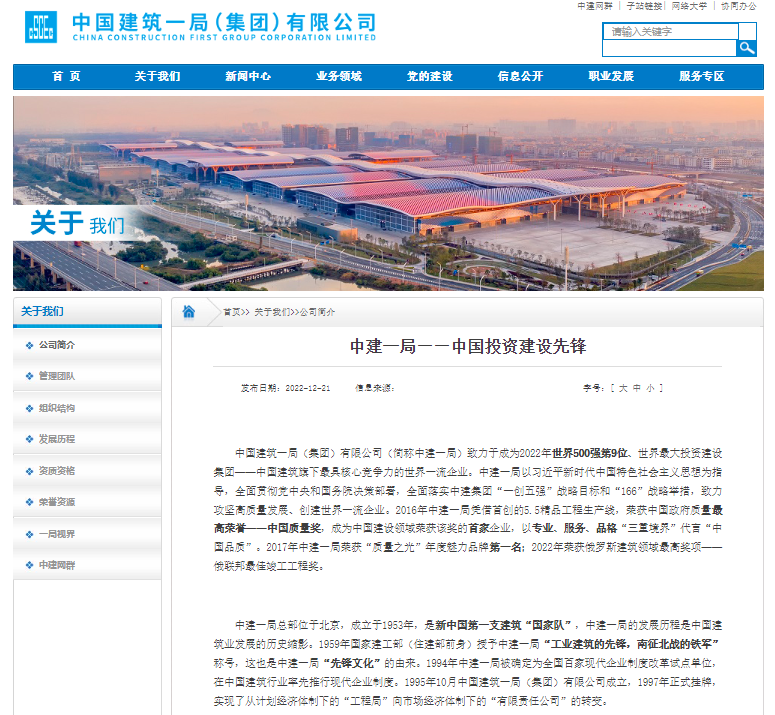Open the 协同办公 top link
The image size is (775, 715).
(x=738, y=6)
